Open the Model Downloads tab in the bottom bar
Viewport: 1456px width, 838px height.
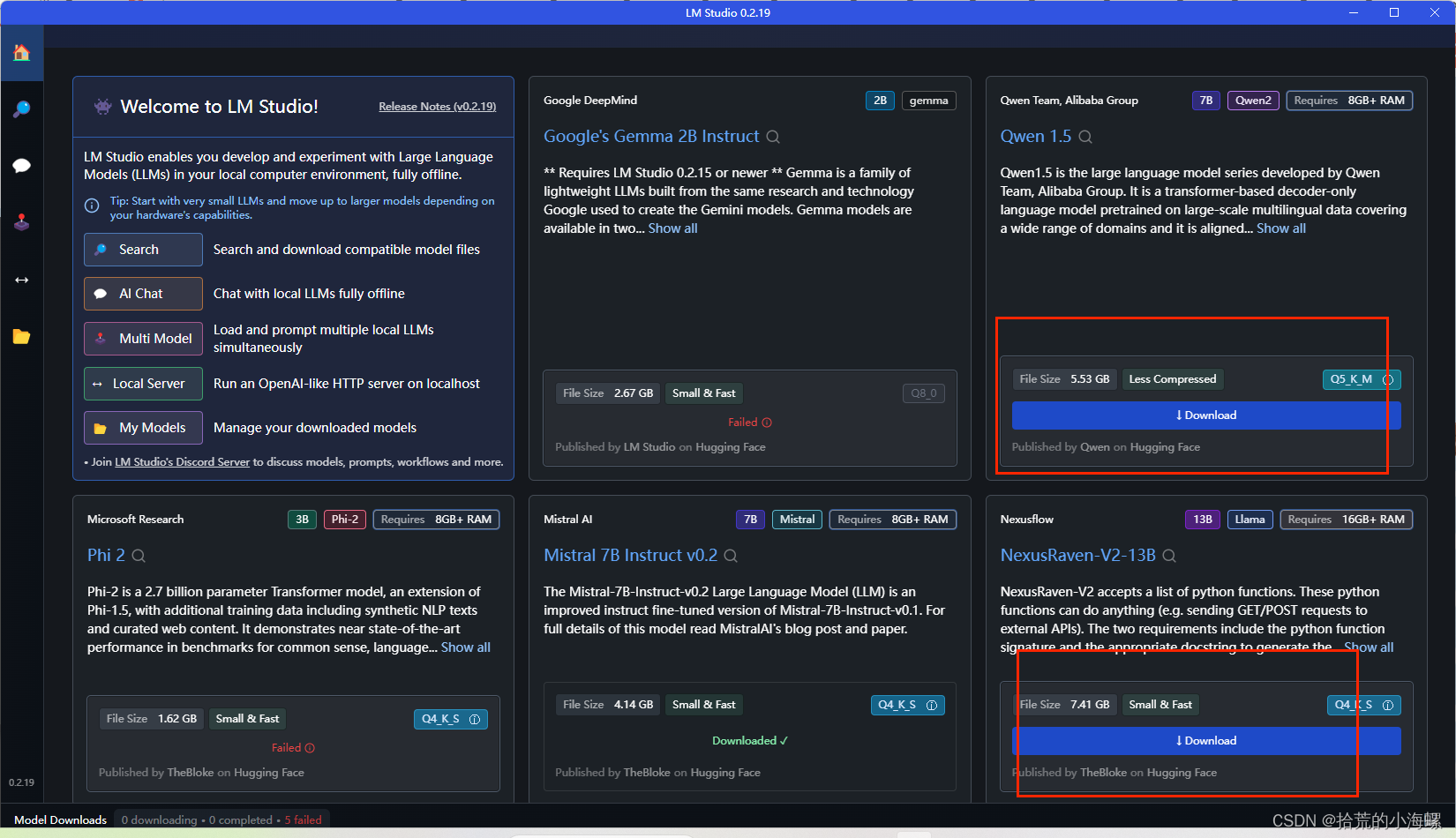60,820
